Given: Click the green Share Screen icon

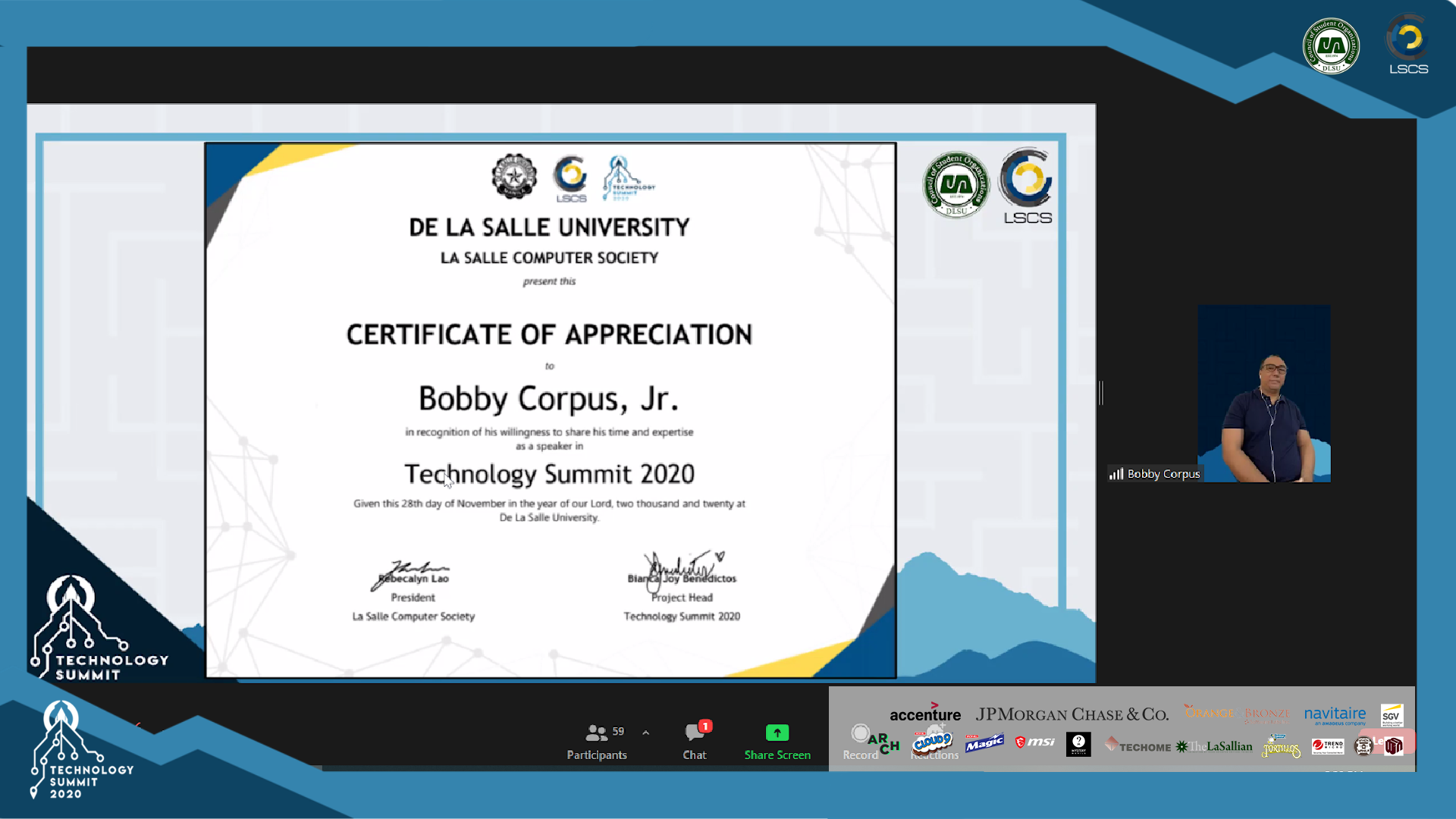Looking at the screenshot, I should coord(777,733).
